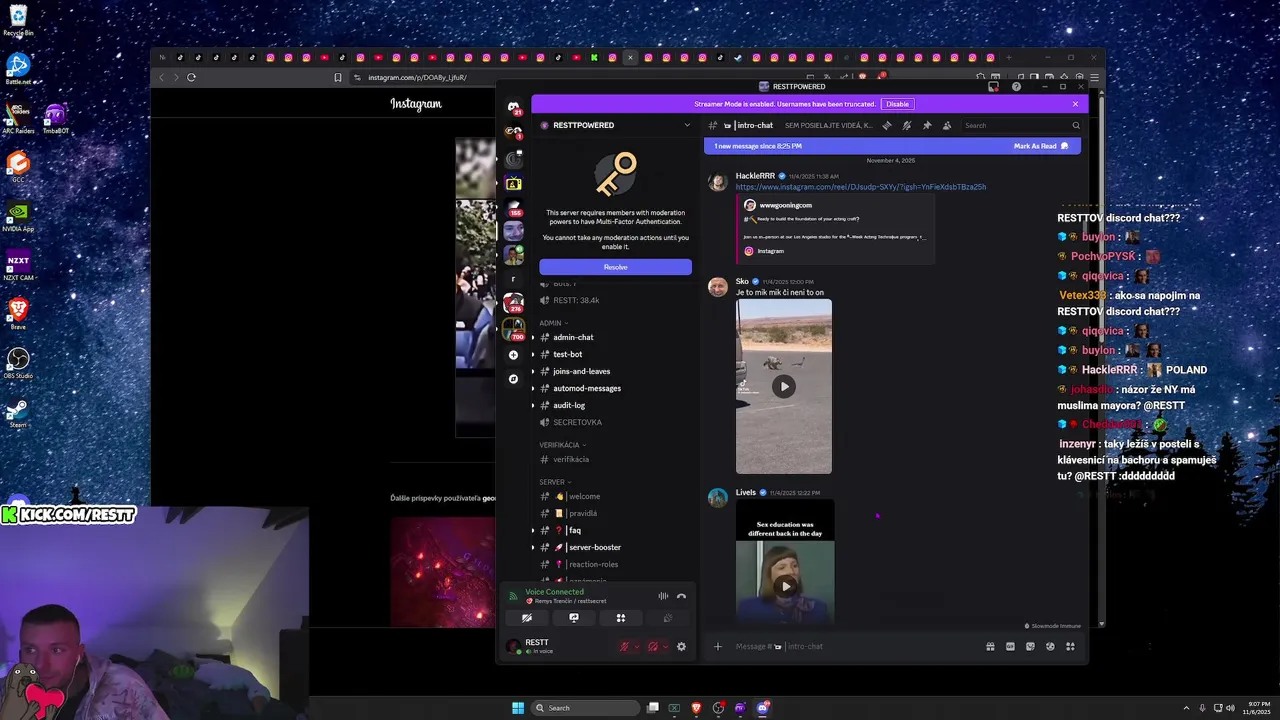
Task: Play Sko's posted video
Action: tap(783, 386)
